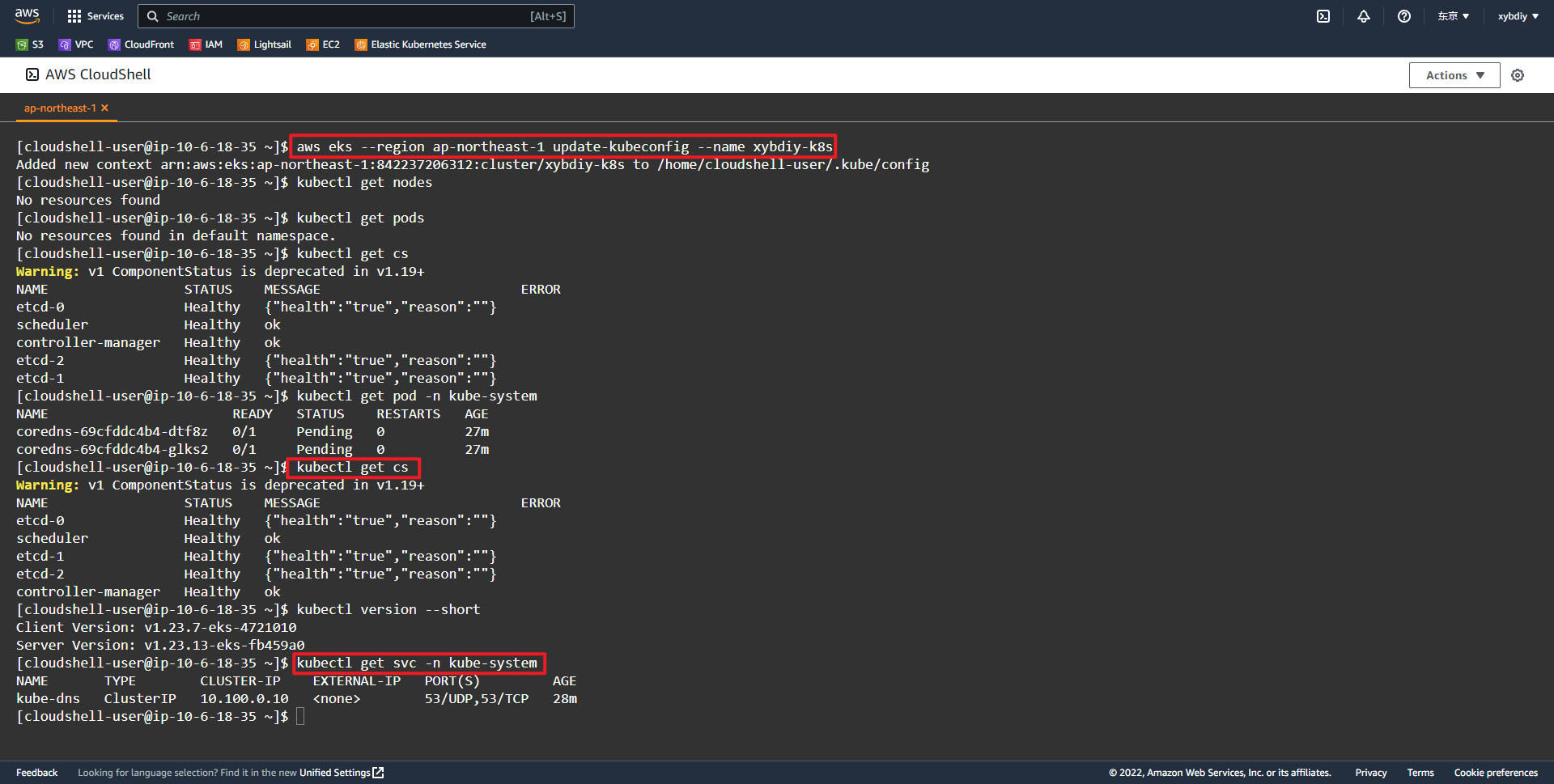Open the Privacy footer link
Screen dimensions: 1554x784
pos(1371,773)
